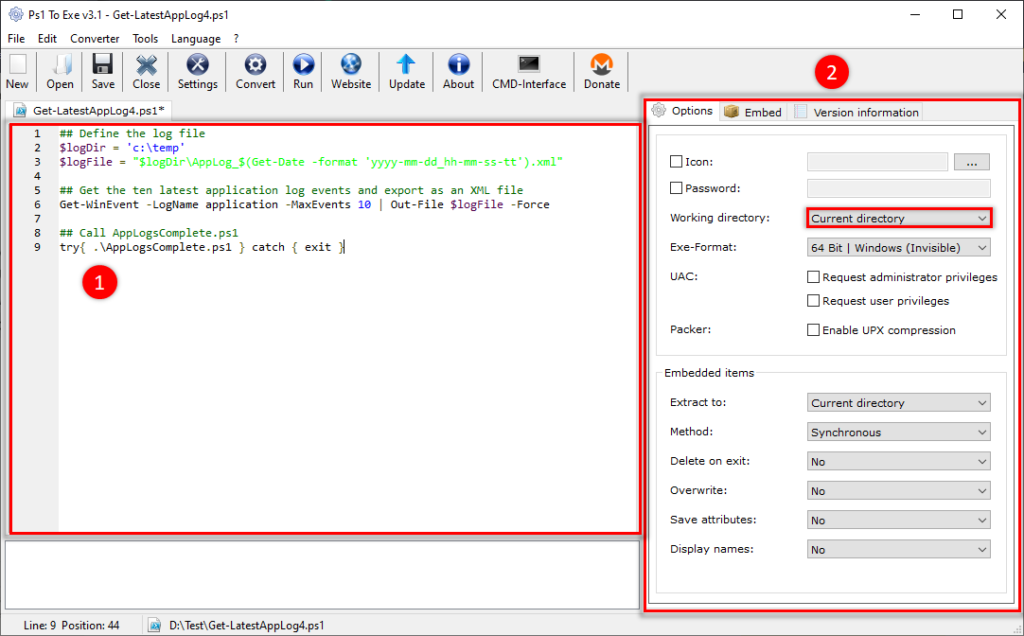Expand the Delete on exit dropdown
This screenshot has width=1024, height=636.
tap(899, 462)
